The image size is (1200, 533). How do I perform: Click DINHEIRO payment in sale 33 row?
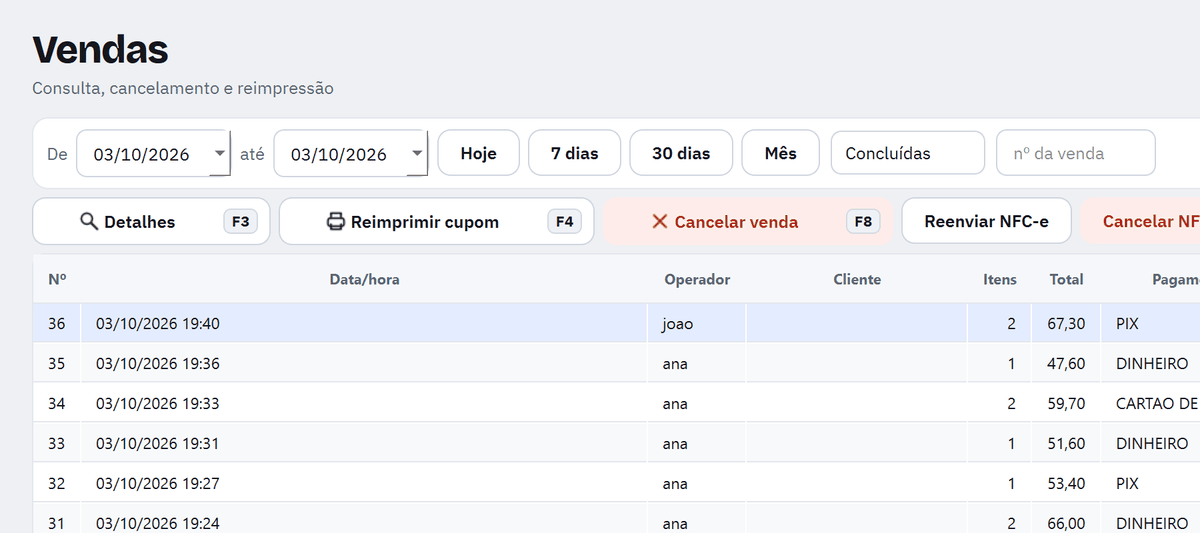click(1152, 443)
